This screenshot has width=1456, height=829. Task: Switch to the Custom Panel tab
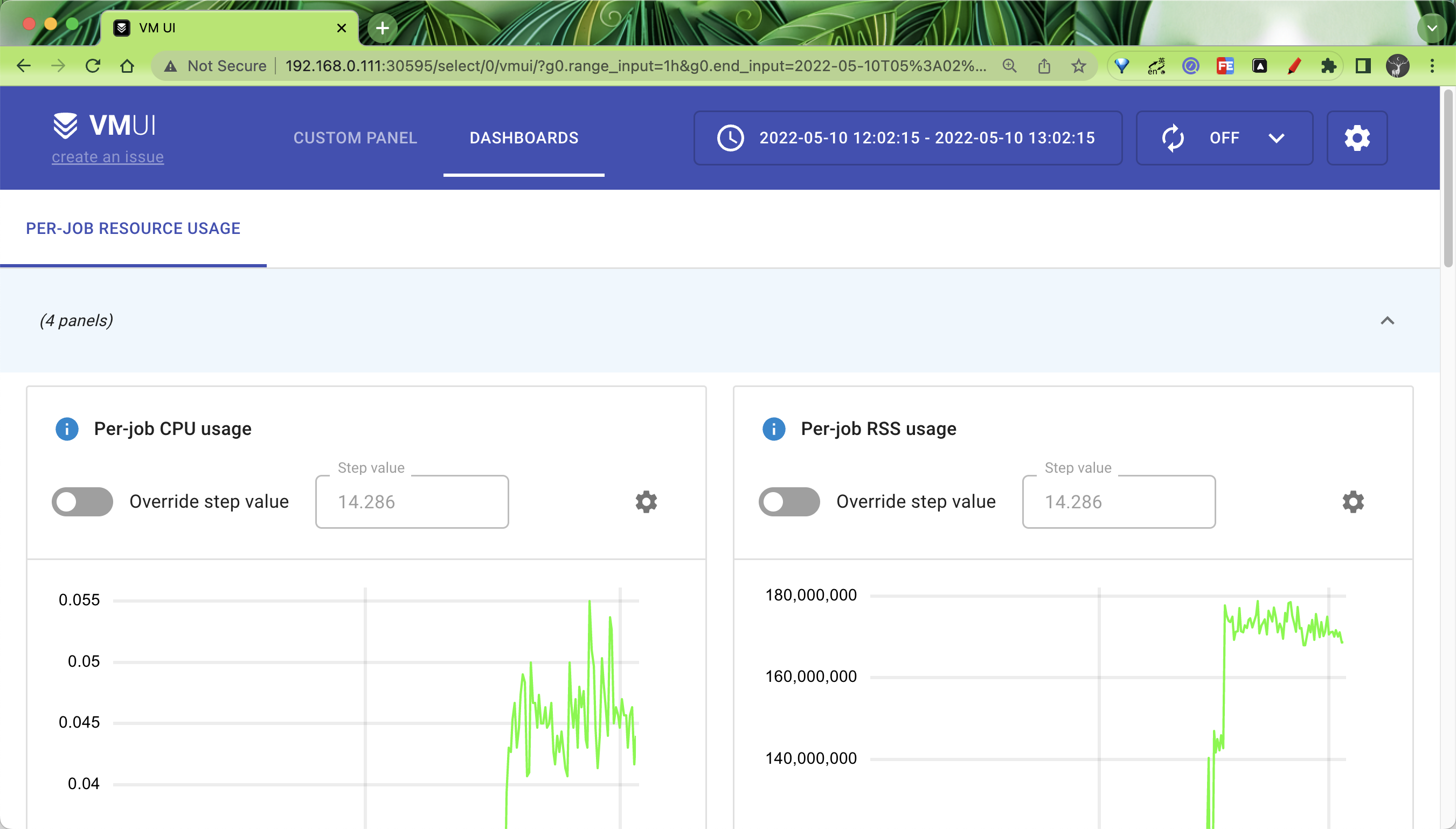click(355, 138)
